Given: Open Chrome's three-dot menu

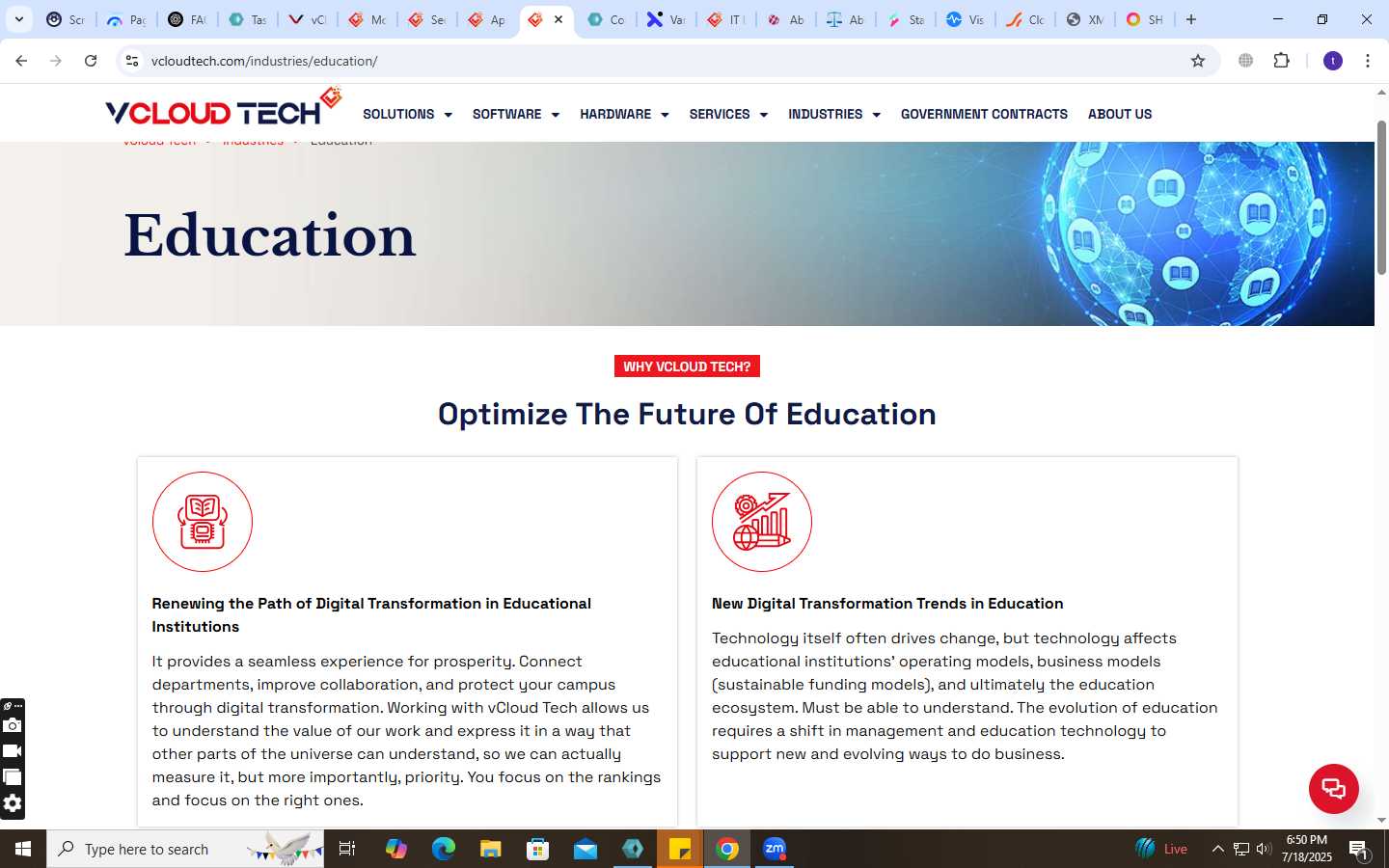Looking at the screenshot, I should click(1368, 61).
